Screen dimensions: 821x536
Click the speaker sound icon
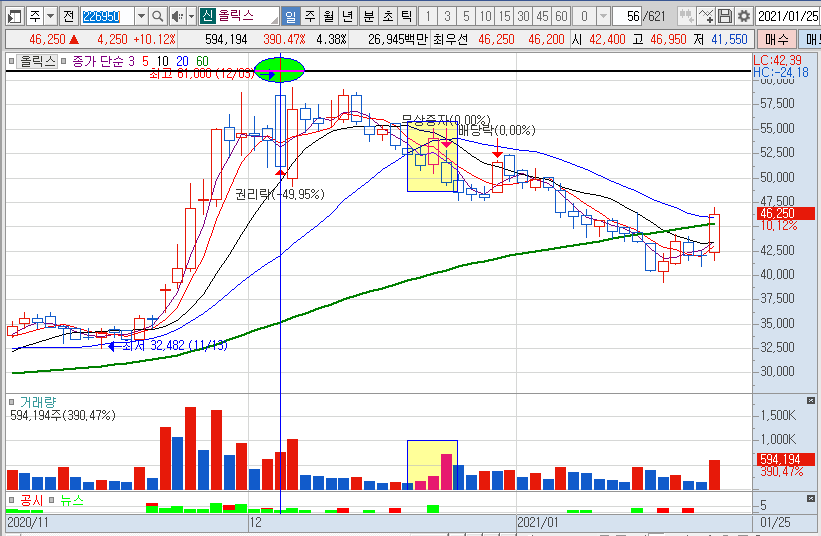(176, 16)
